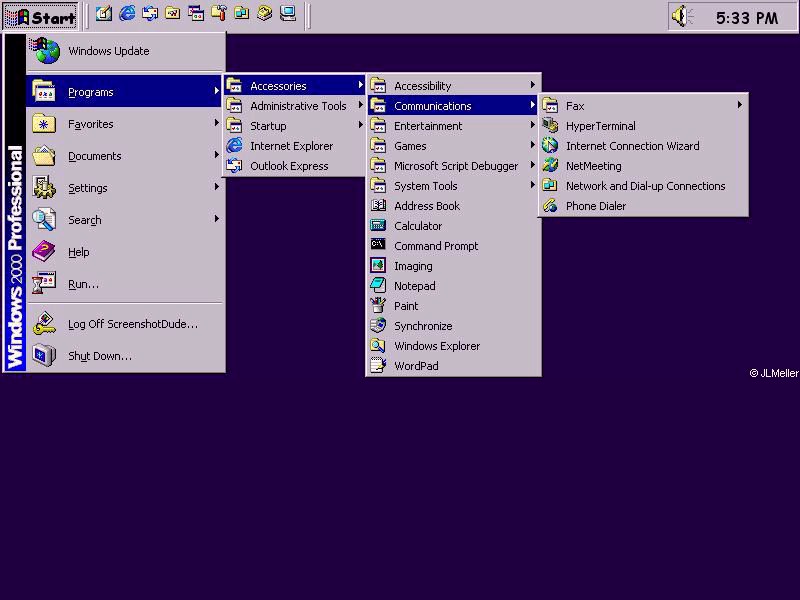Open WordPad
This screenshot has width=800, height=600.
[453, 366]
